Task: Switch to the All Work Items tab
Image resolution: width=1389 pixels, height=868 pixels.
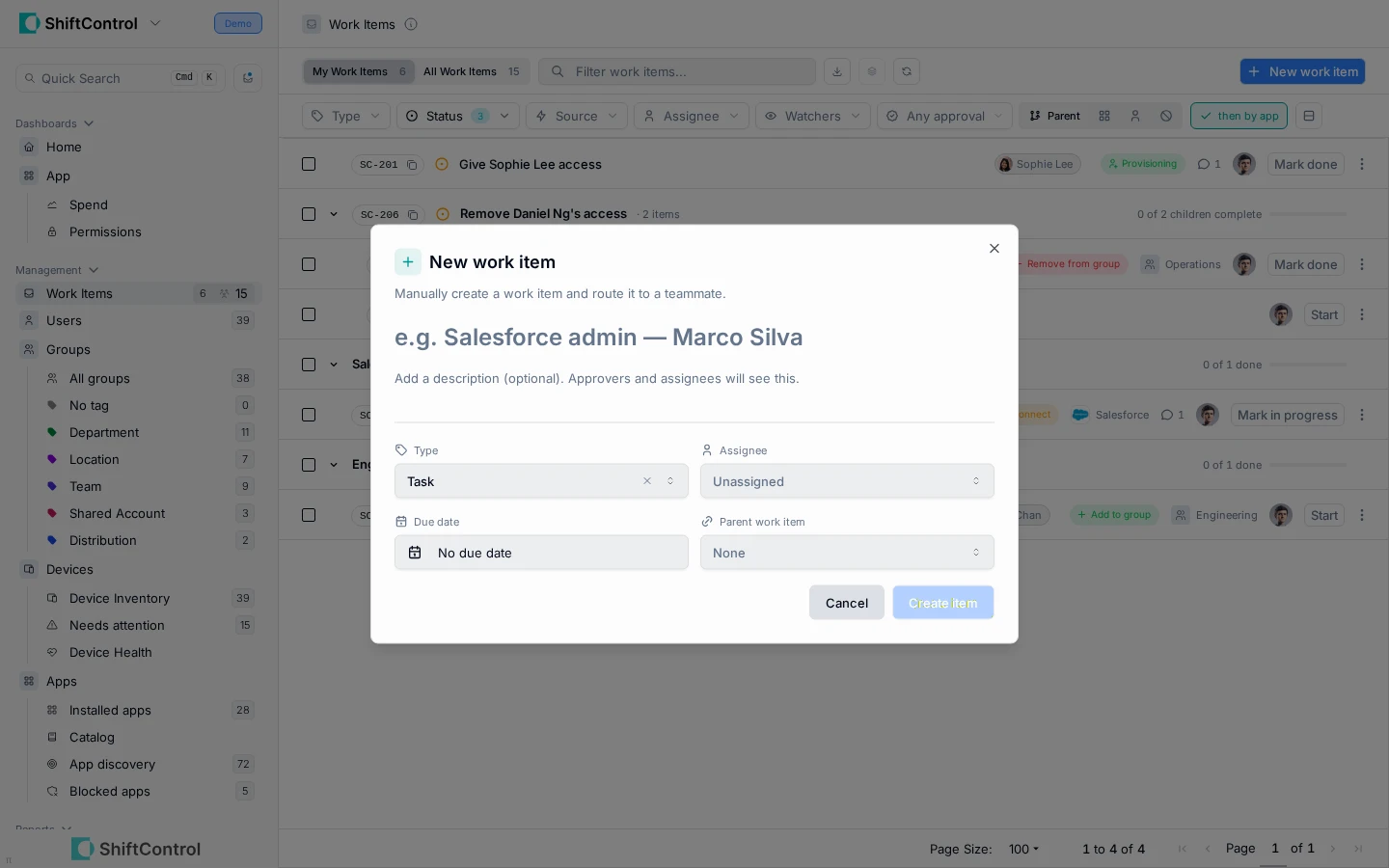Action: (x=472, y=71)
